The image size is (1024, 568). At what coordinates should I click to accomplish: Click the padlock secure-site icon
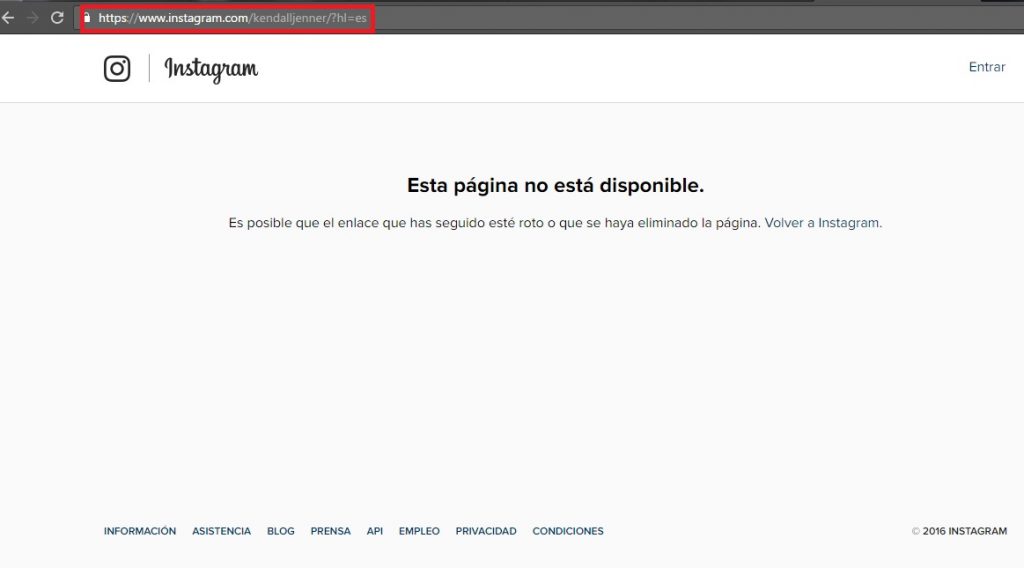pyautogui.click(x=87, y=18)
